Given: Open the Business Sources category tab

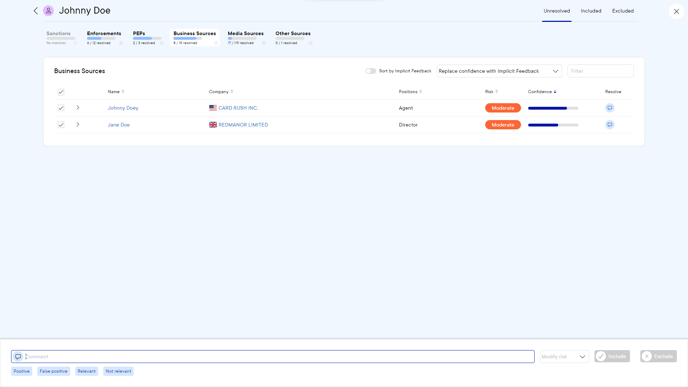Looking at the screenshot, I should pyautogui.click(x=195, y=38).
